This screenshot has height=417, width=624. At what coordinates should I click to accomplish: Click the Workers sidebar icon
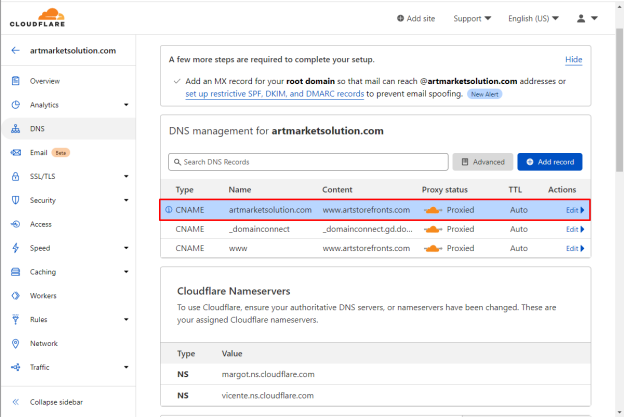[16, 296]
